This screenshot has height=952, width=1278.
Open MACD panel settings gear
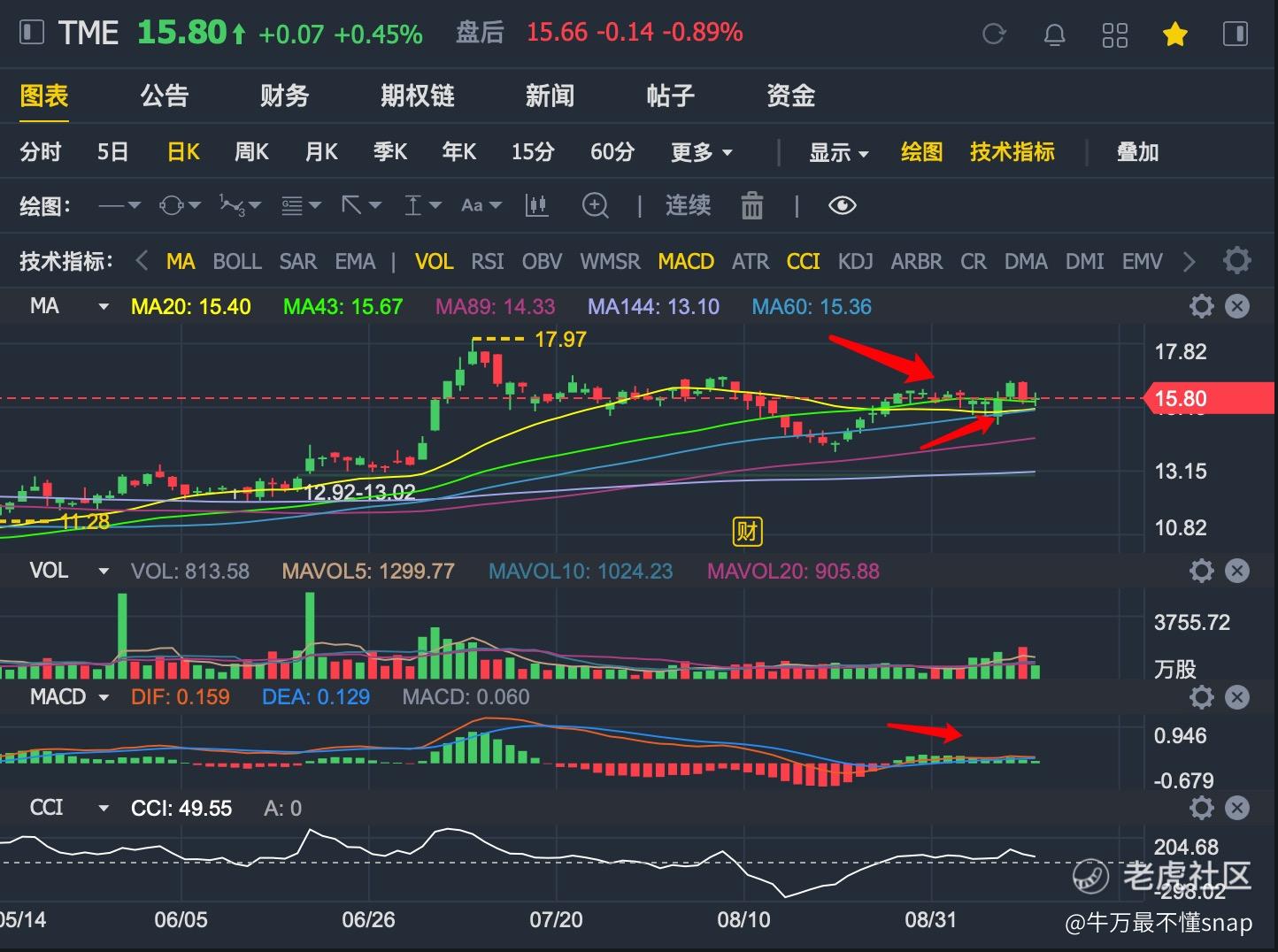point(1201,697)
